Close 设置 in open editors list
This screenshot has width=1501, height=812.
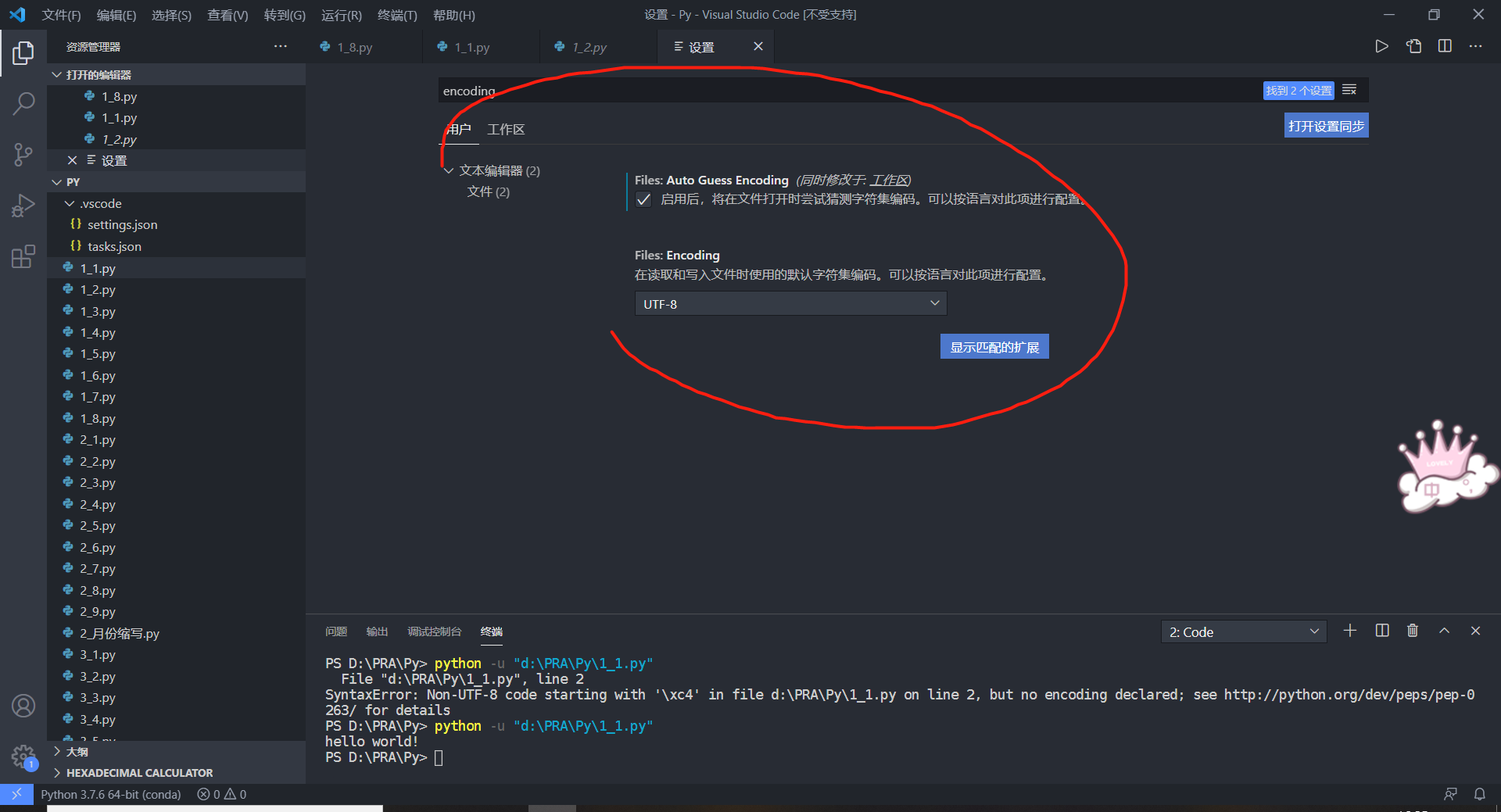(72, 160)
